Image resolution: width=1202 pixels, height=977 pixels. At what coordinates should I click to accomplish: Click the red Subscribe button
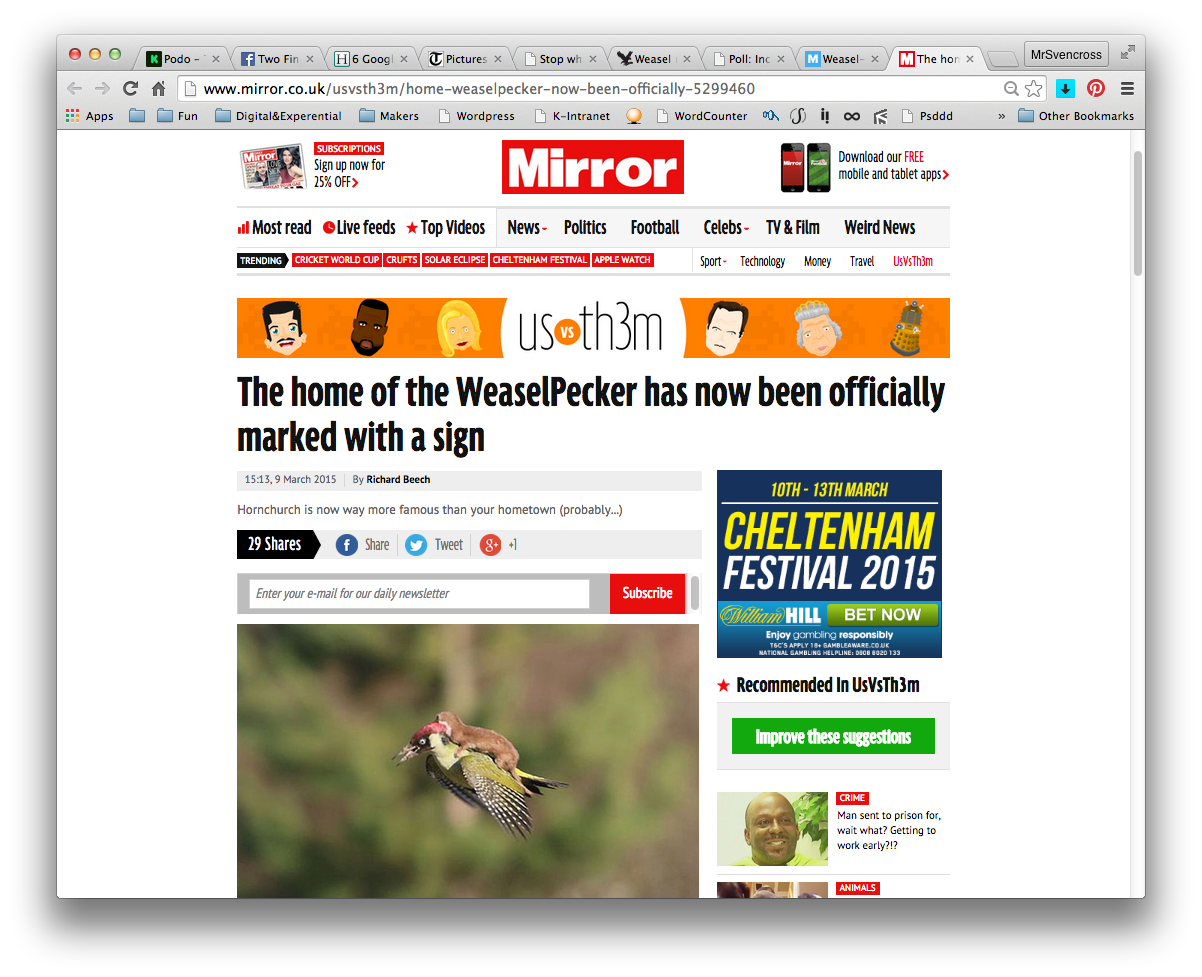click(x=647, y=593)
